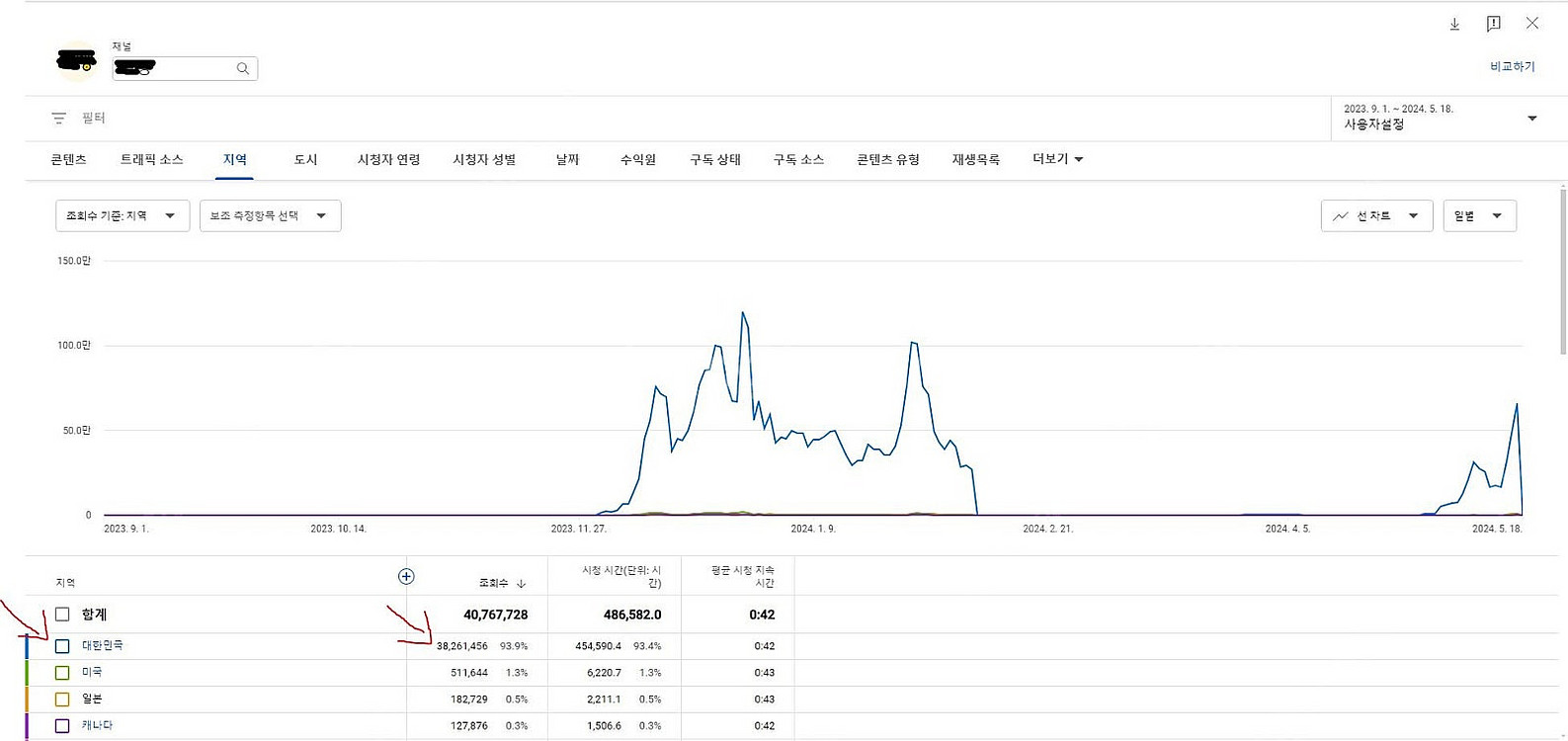Open the 보조 측정항목 선택 dropdown

click(x=271, y=215)
